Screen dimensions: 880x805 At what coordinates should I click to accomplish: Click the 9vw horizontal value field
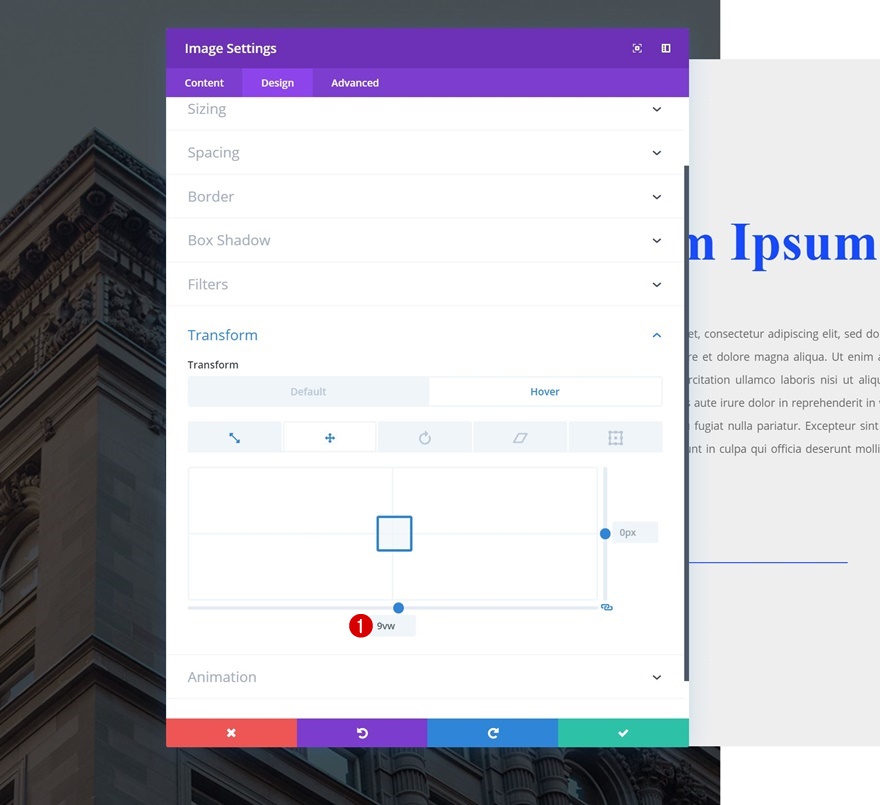pyautogui.click(x=395, y=626)
